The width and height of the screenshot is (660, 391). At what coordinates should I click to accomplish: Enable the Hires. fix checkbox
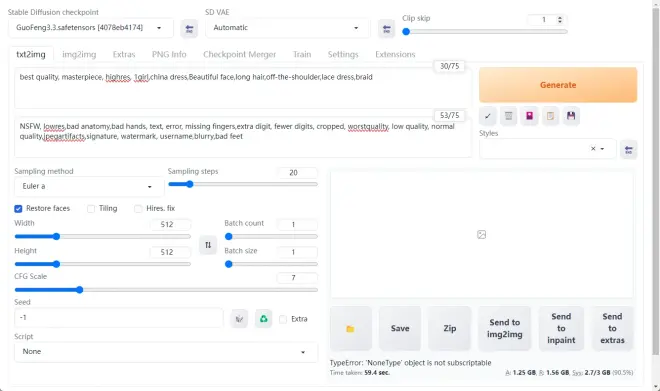tap(138, 209)
